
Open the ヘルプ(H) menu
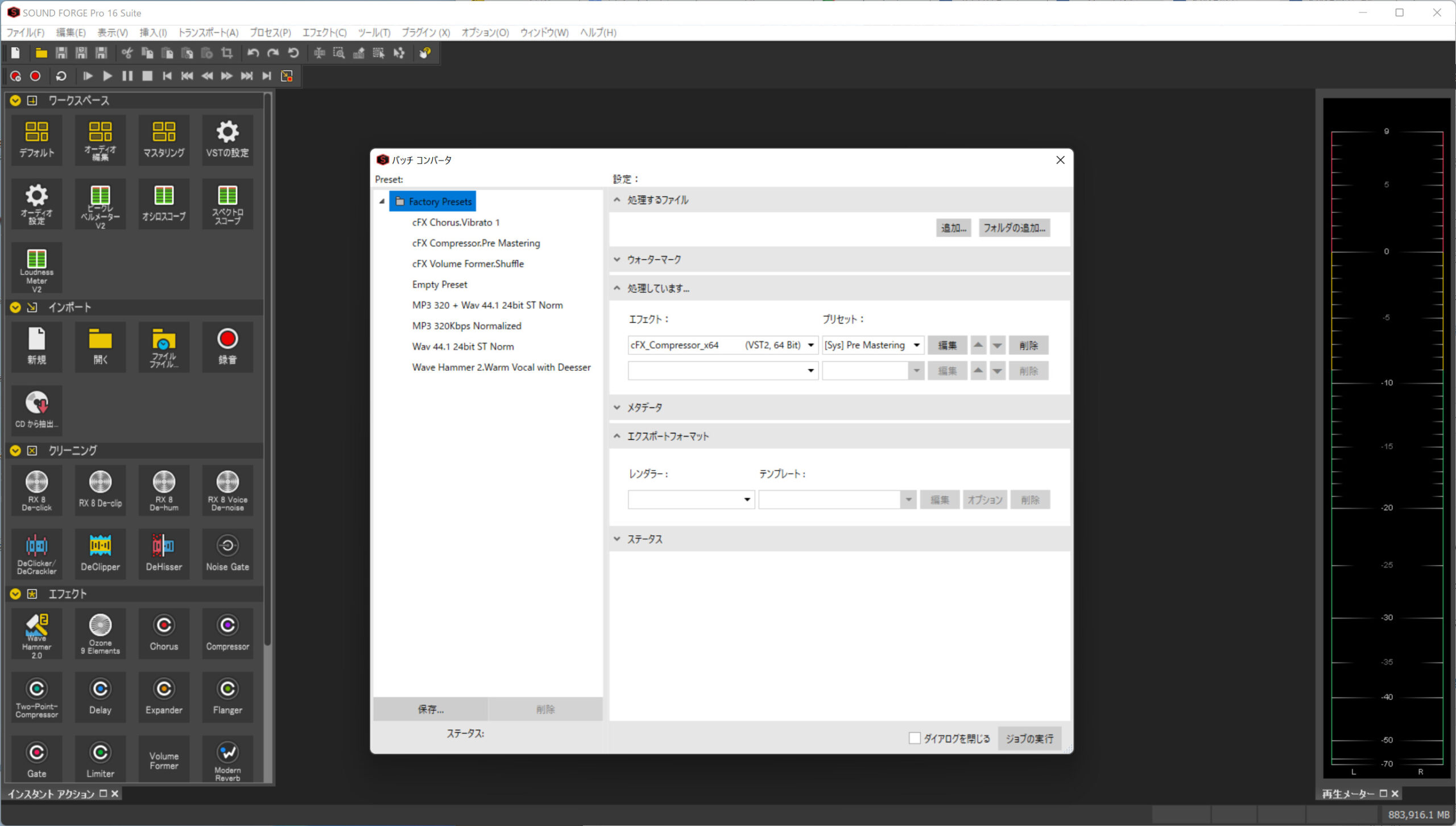point(598,32)
